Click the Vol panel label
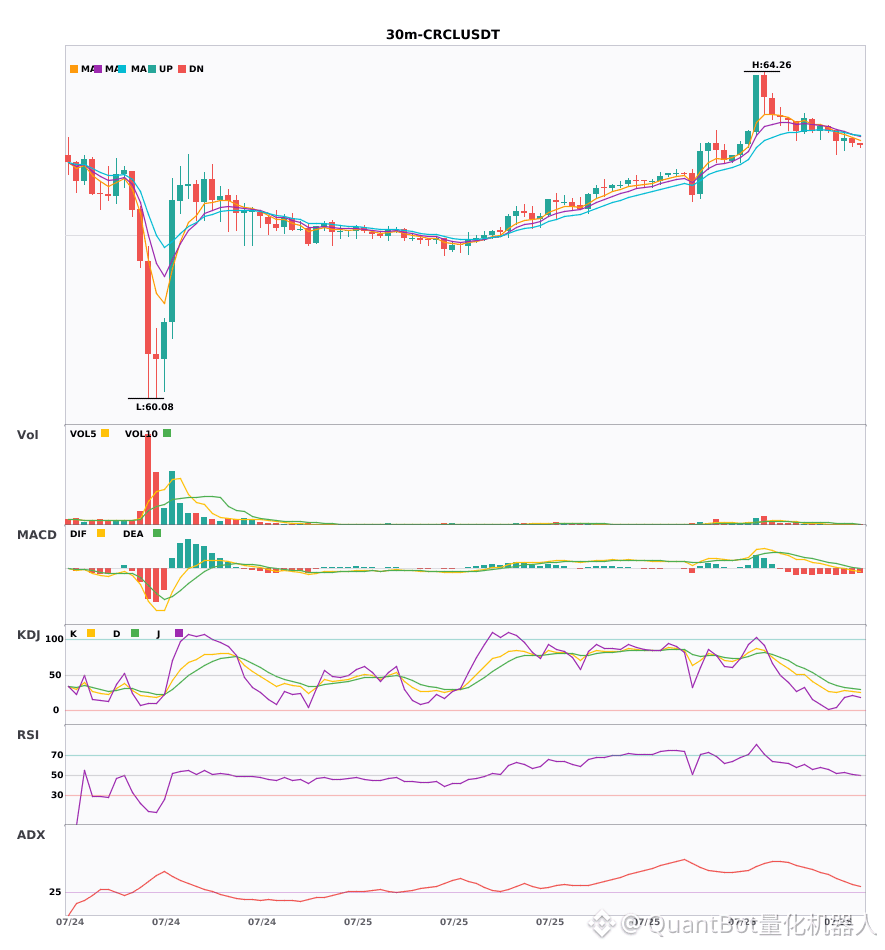Viewport: 885px width, 950px height. pyautogui.click(x=27, y=435)
